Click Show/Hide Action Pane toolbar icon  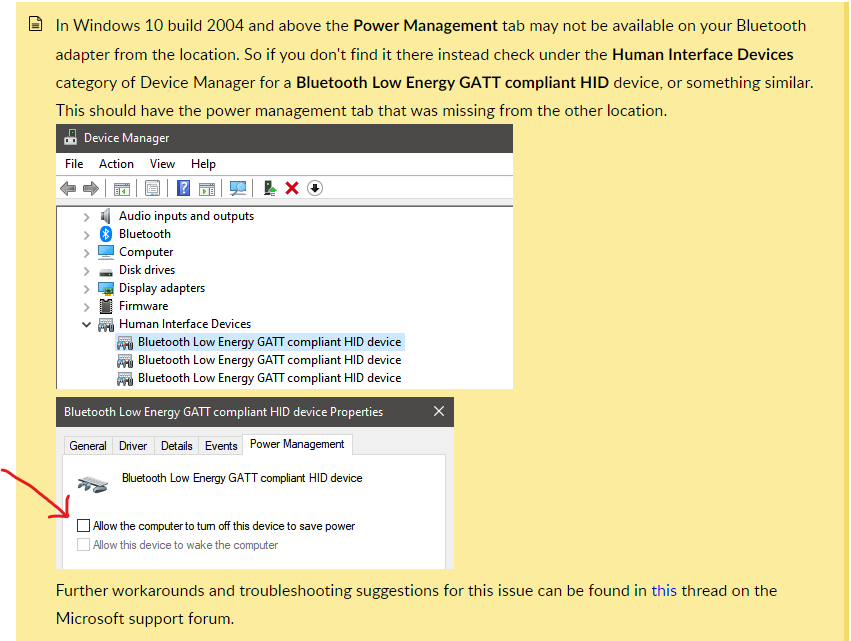(x=207, y=189)
